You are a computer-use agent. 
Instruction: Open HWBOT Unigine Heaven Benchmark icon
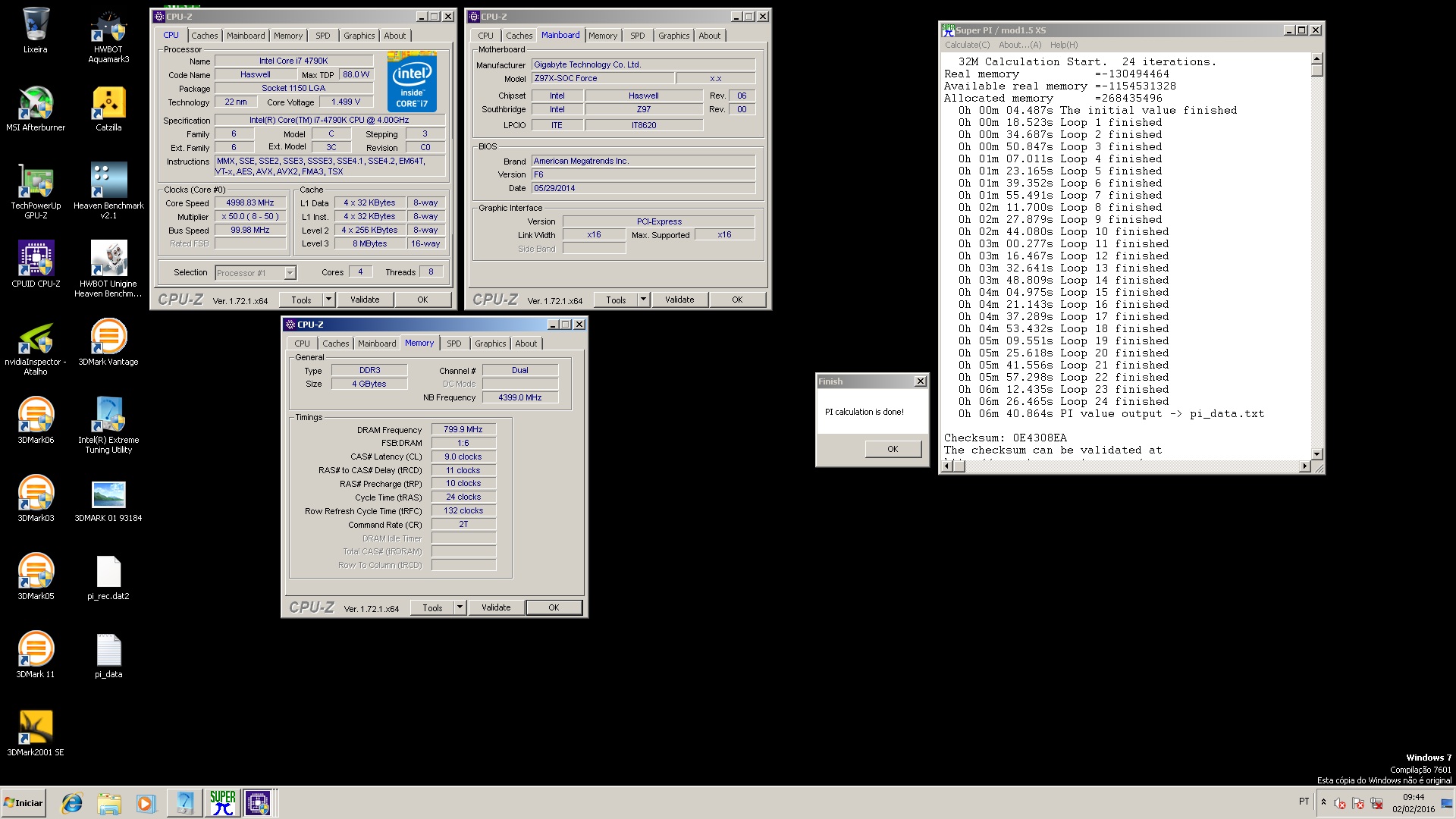click(x=108, y=269)
